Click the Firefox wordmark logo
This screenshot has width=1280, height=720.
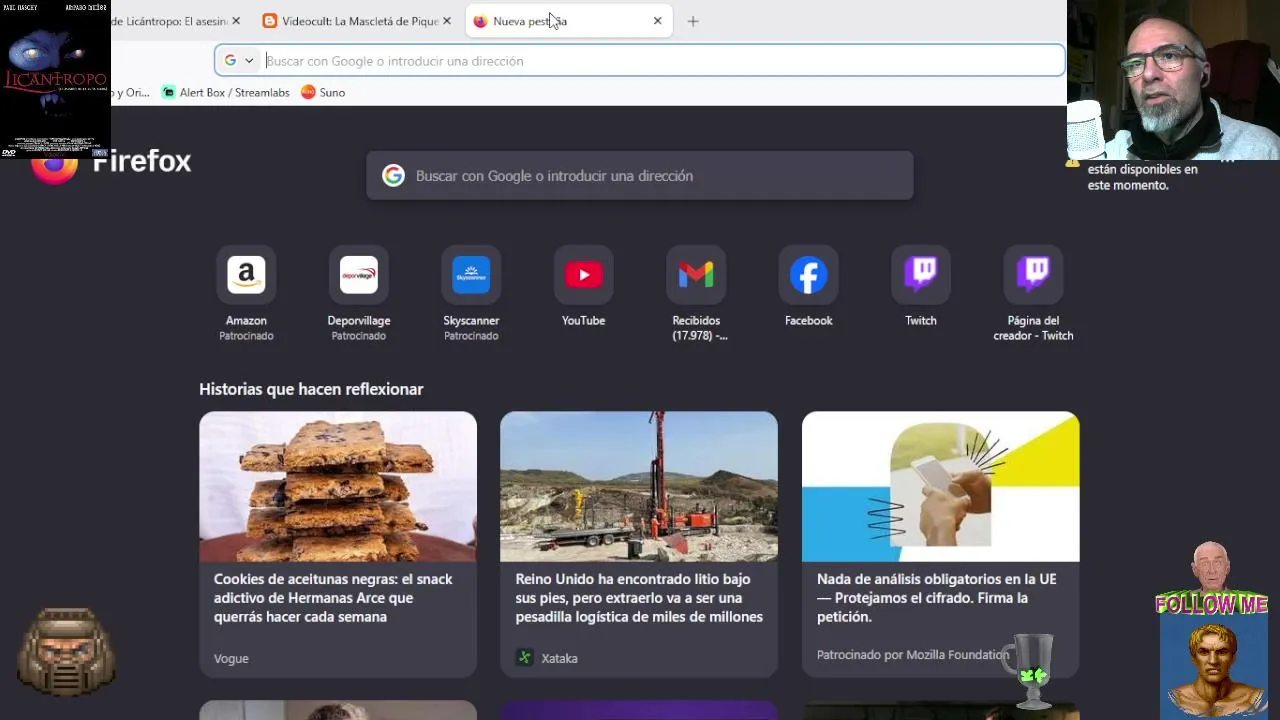[141, 162]
